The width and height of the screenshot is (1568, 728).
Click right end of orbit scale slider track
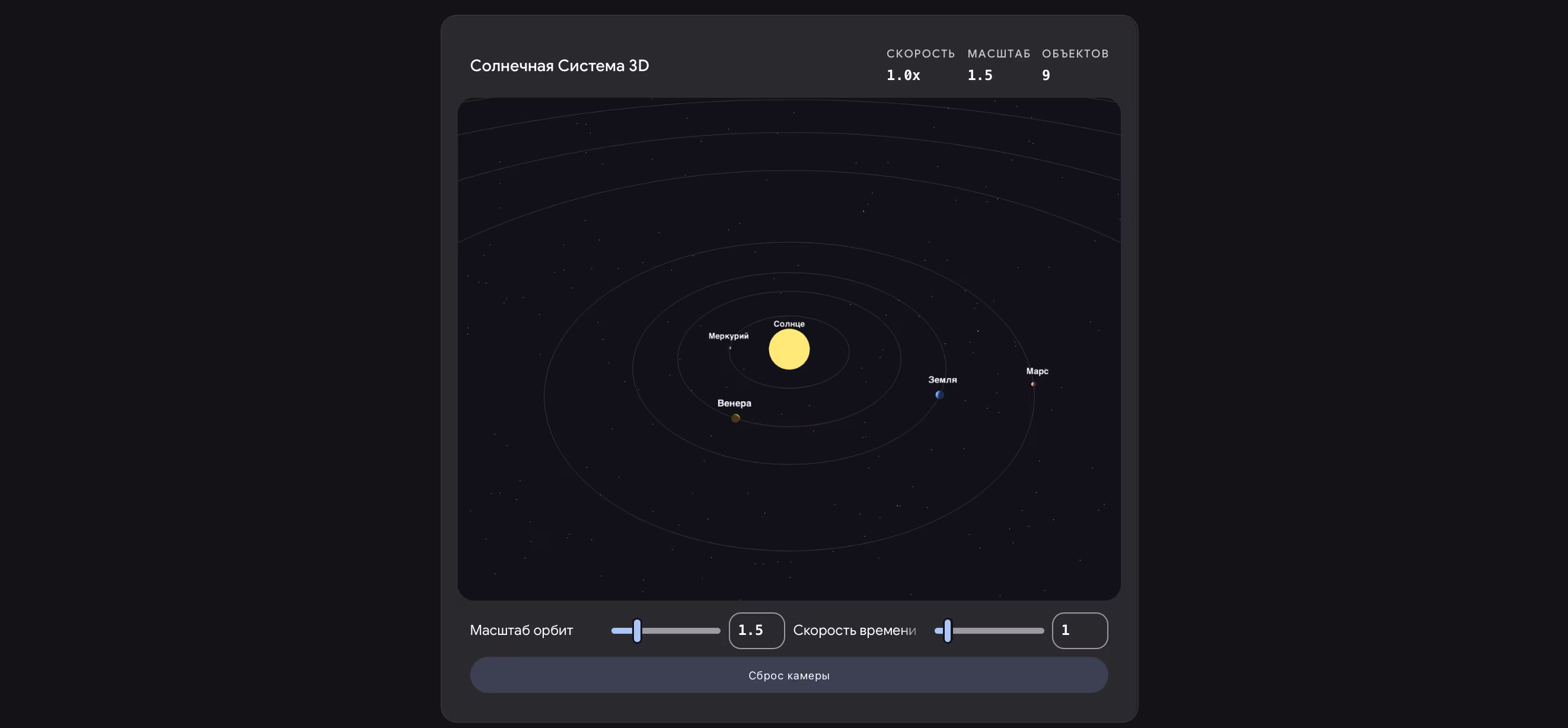716,631
